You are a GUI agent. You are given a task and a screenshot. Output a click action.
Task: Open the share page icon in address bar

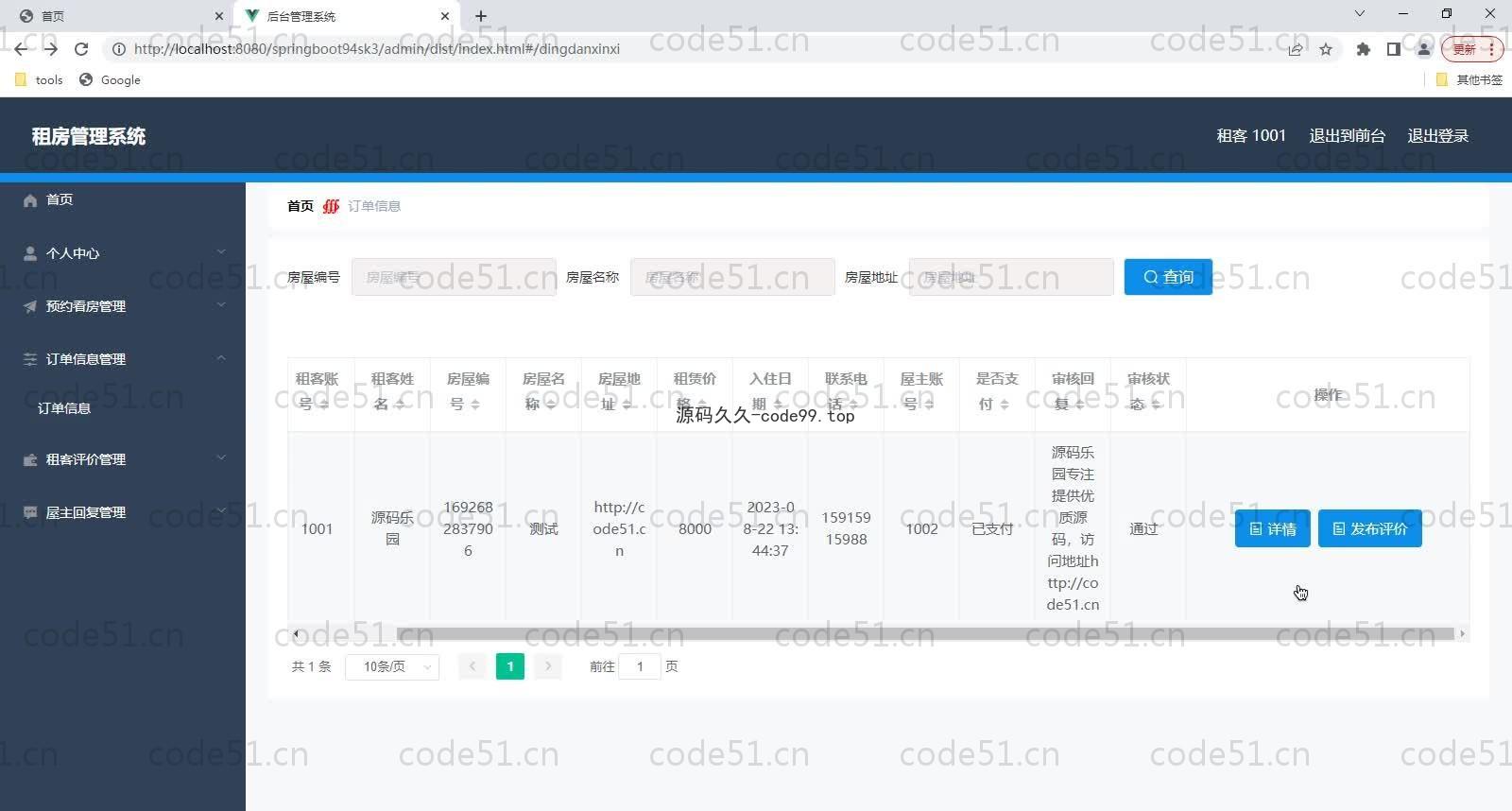pos(1296,49)
